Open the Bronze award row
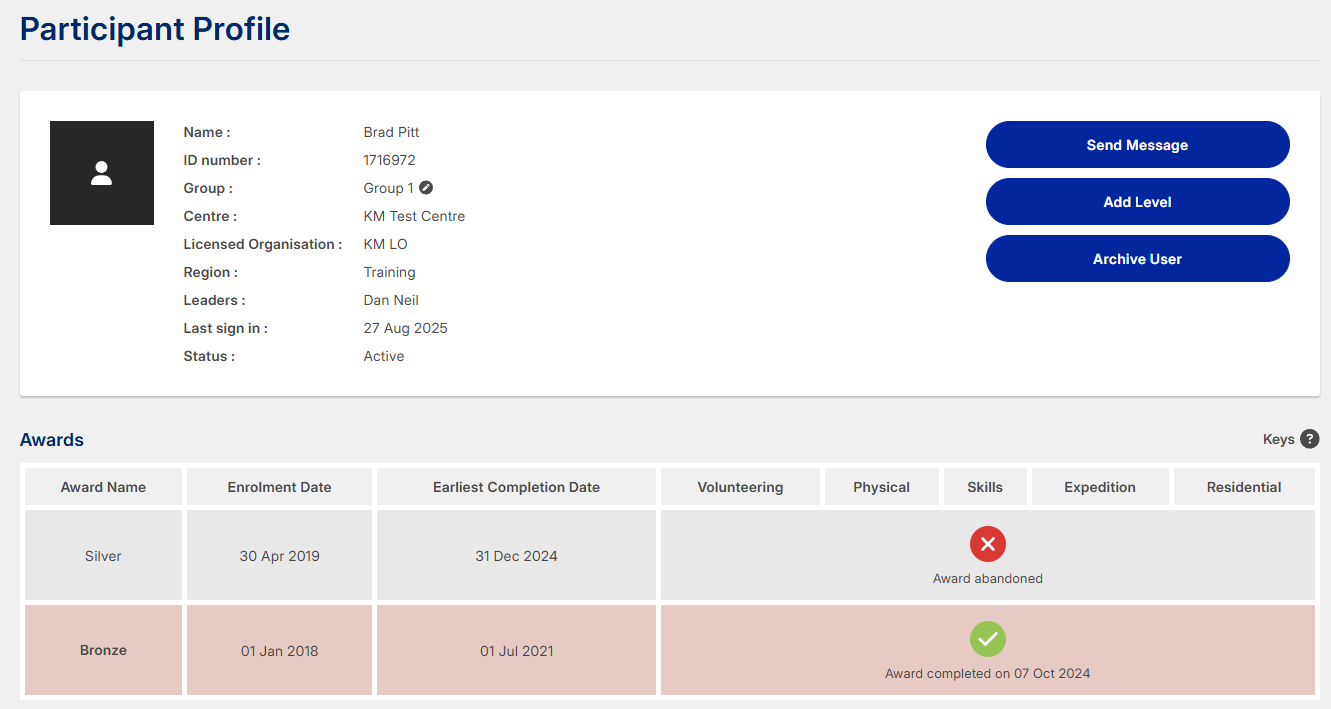Image resolution: width=1331 pixels, height=709 pixels. tap(103, 650)
